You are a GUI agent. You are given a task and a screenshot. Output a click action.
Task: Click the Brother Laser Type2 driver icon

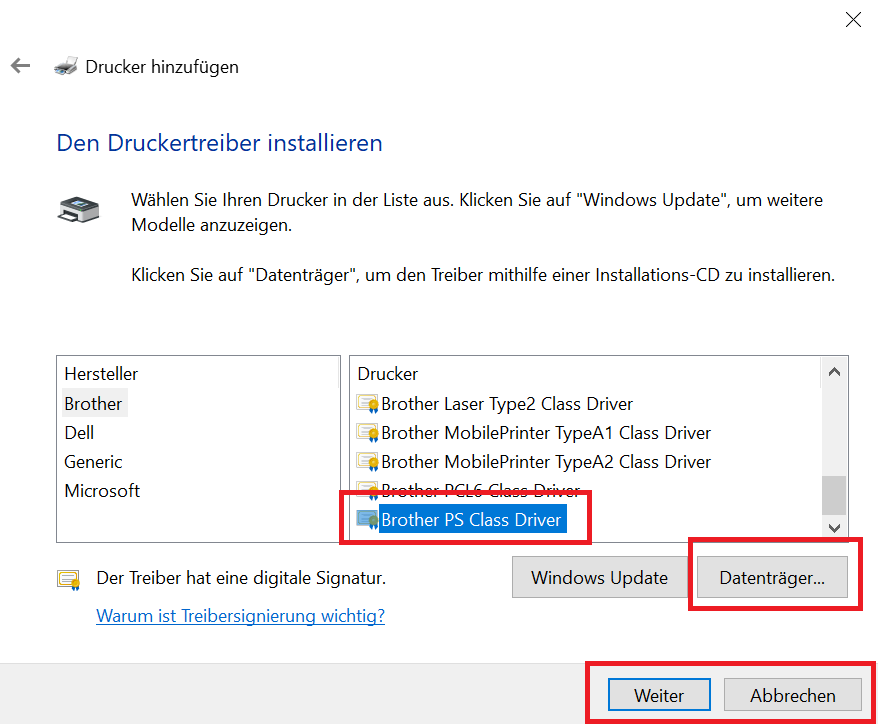[368, 404]
